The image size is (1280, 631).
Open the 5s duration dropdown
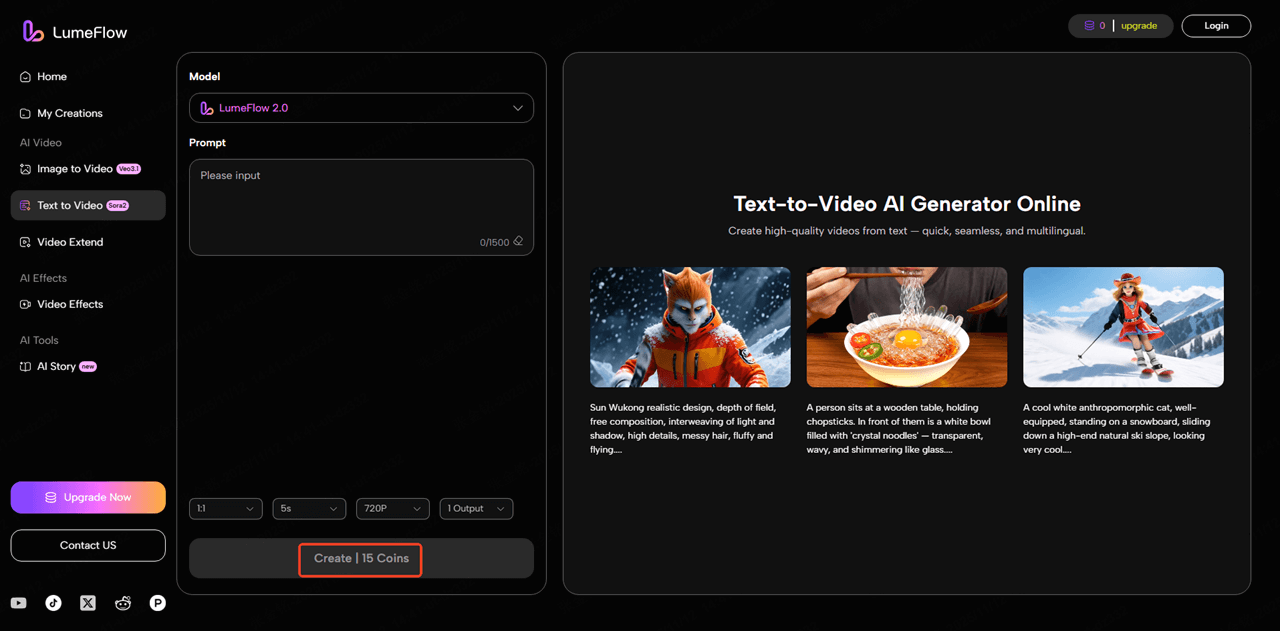309,508
